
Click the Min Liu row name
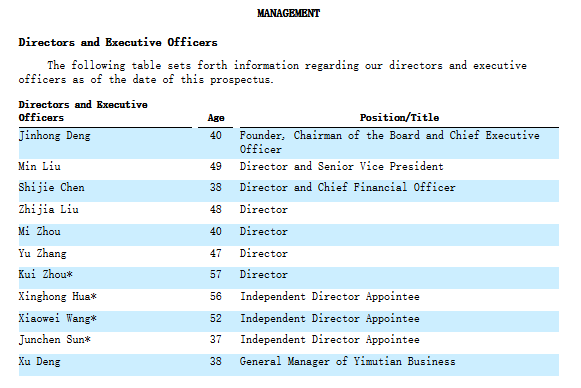(x=40, y=166)
